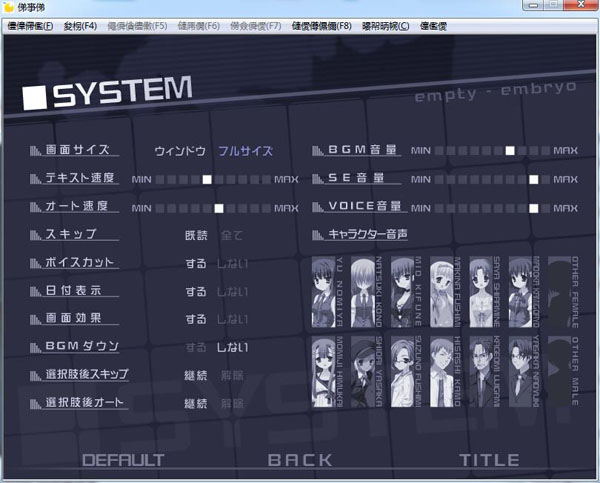Toggle Kageomi character voice portrait
This screenshot has width=600, height=483.
pos(481,372)
